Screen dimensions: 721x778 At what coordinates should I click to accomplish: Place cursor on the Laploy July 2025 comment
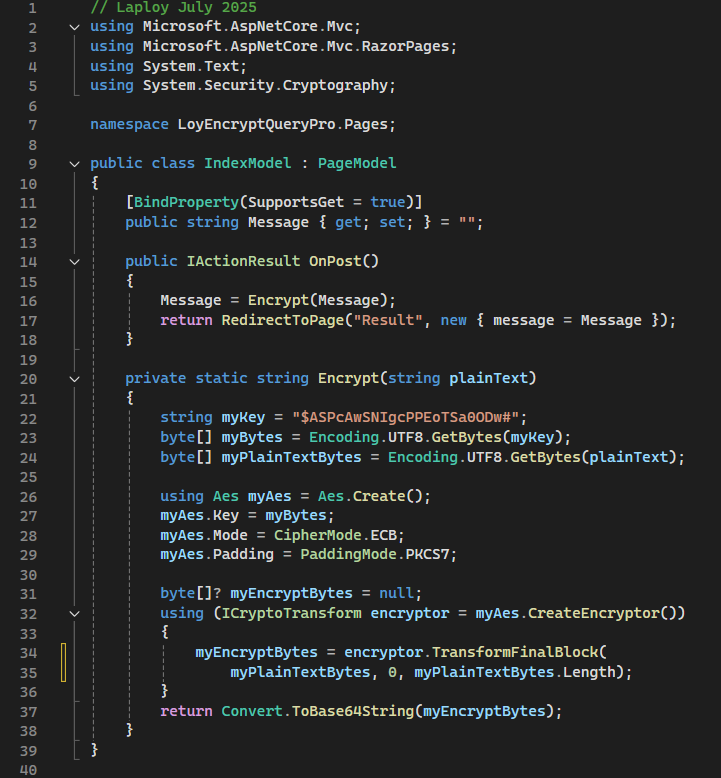point(163,8)
